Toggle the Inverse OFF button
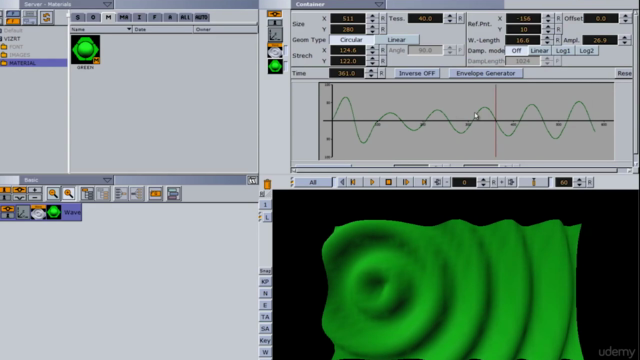 (x=417, y=73)
